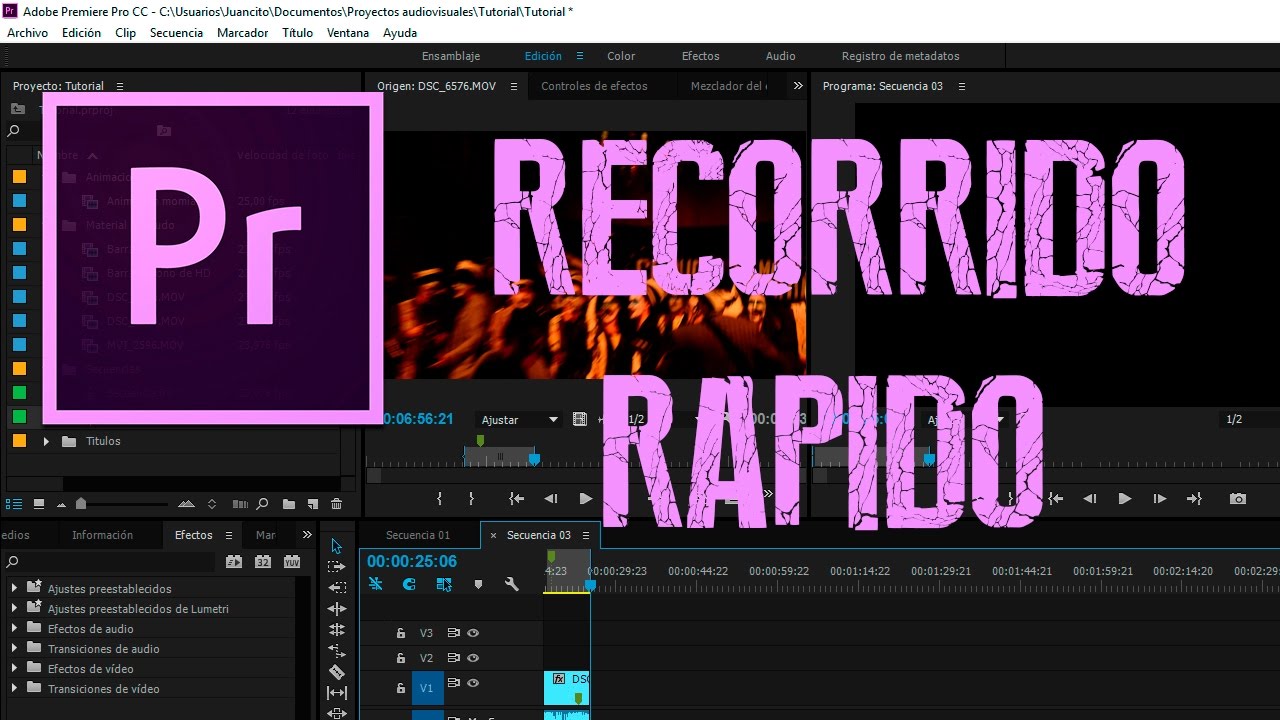Open the Ventana menu
The height and width of the screenshot is (720, 1280).
click(348, 33)
